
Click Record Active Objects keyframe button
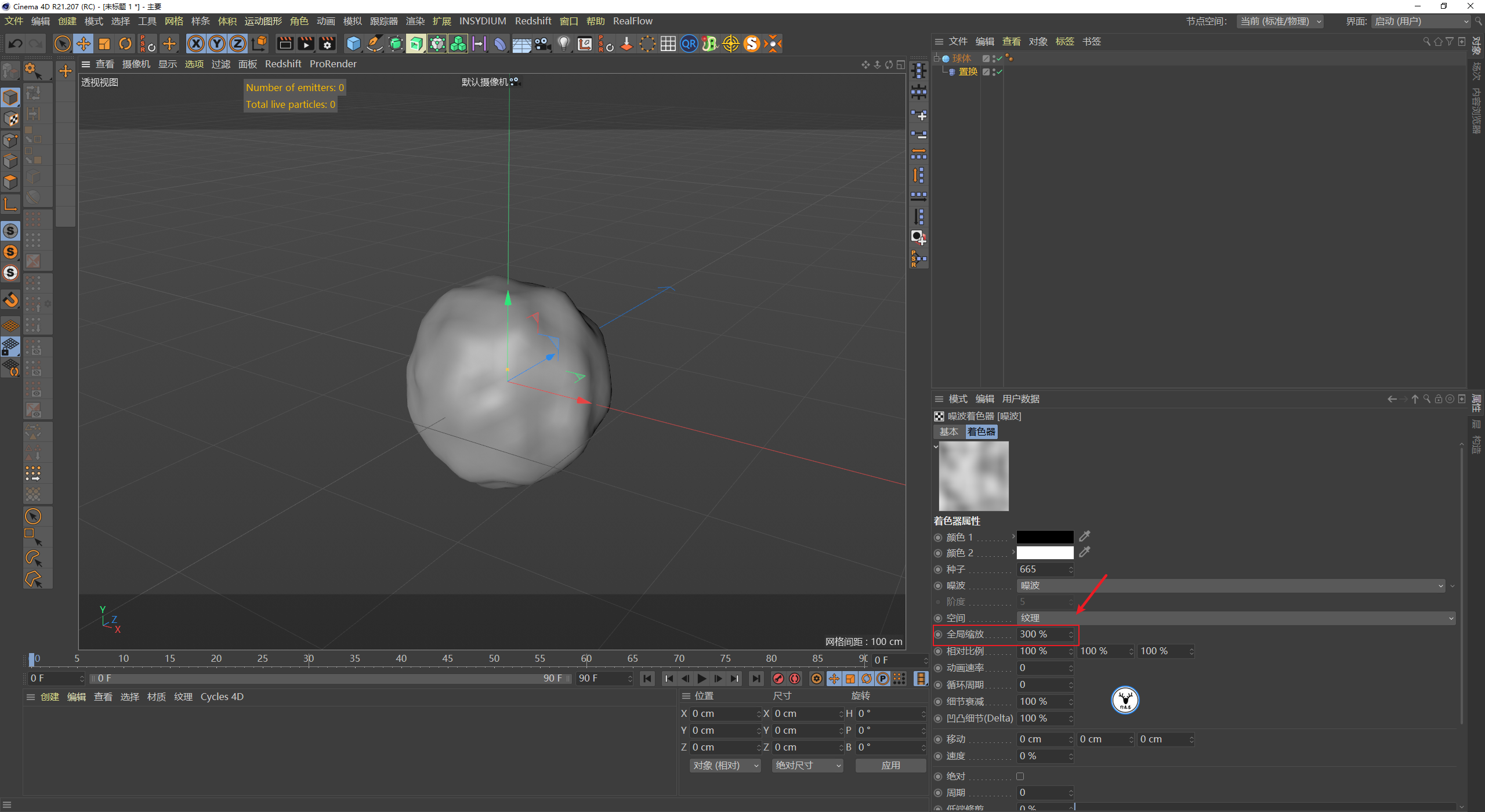778,679
